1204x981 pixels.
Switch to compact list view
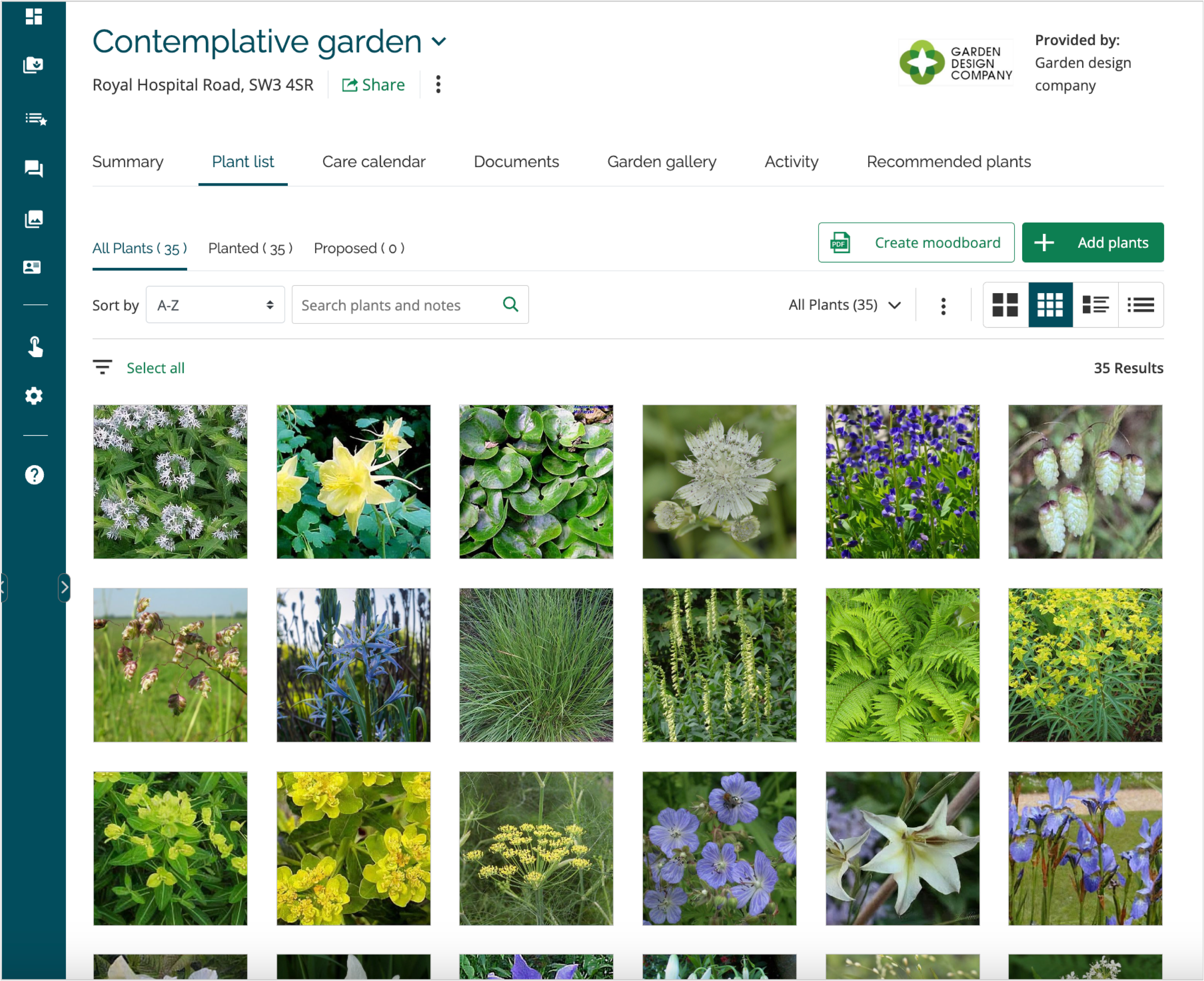pyautogui.click(x=1141, y=305)
